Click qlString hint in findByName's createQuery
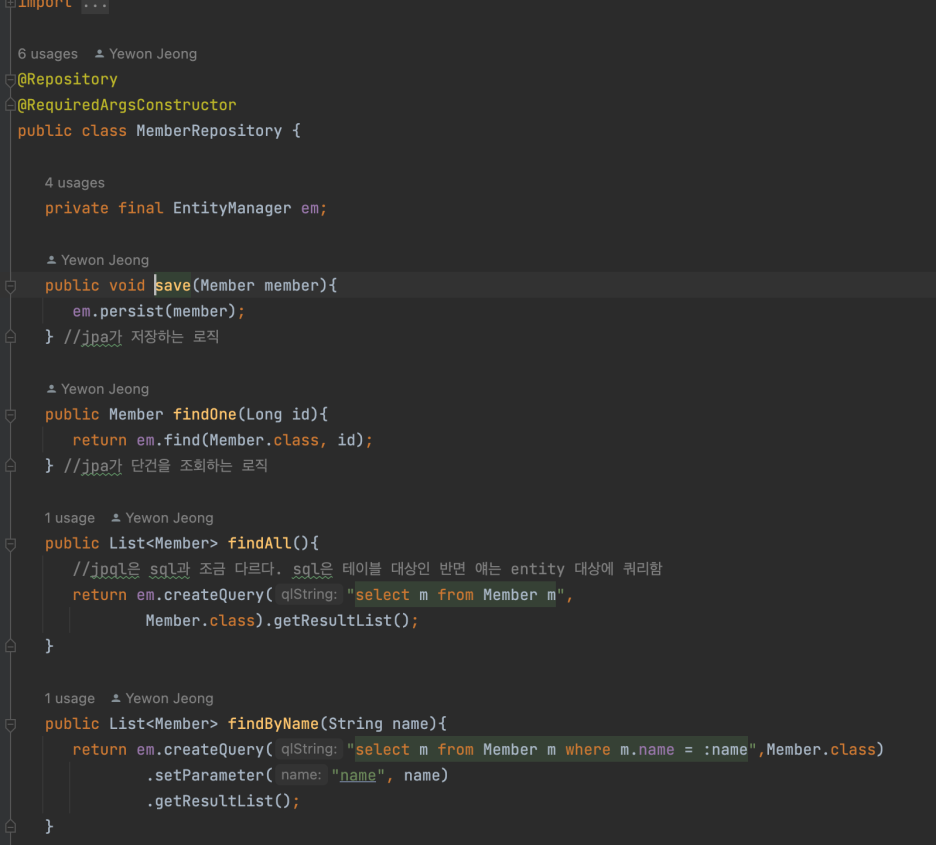936x845 pixels. point(309,749)
